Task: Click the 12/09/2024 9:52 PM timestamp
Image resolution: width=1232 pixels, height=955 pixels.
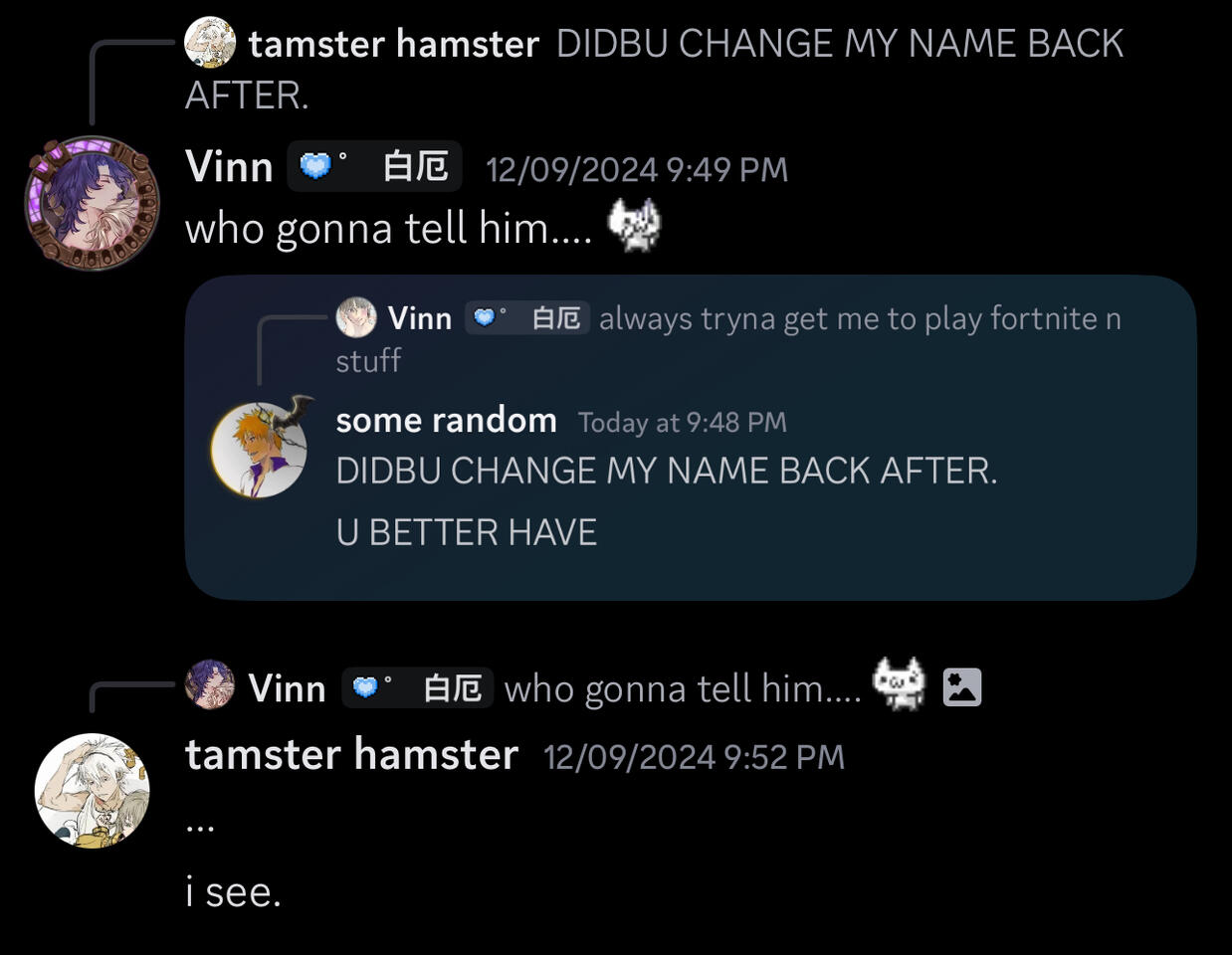Action: tap(694, 757)
